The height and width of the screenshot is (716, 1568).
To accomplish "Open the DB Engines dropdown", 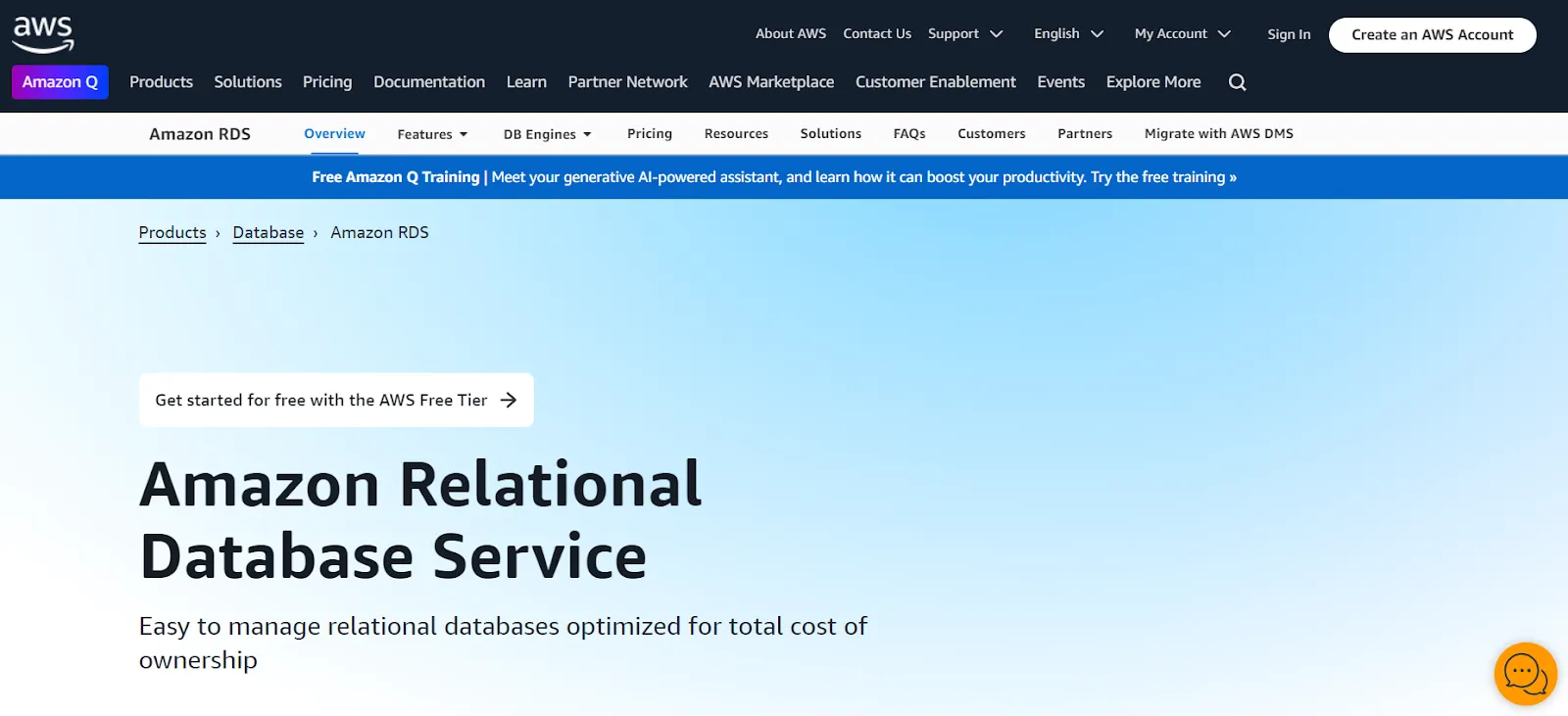I will tap(548, 134).
